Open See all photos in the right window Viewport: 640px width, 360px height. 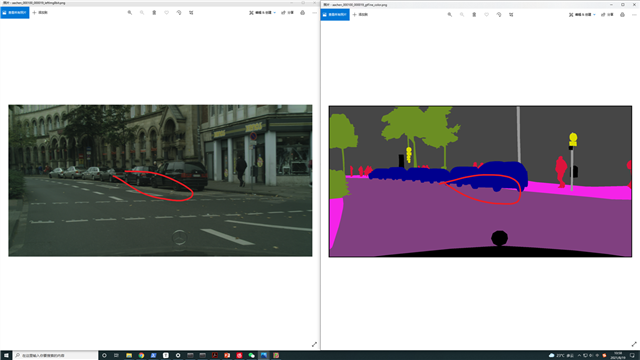(335, 15)
